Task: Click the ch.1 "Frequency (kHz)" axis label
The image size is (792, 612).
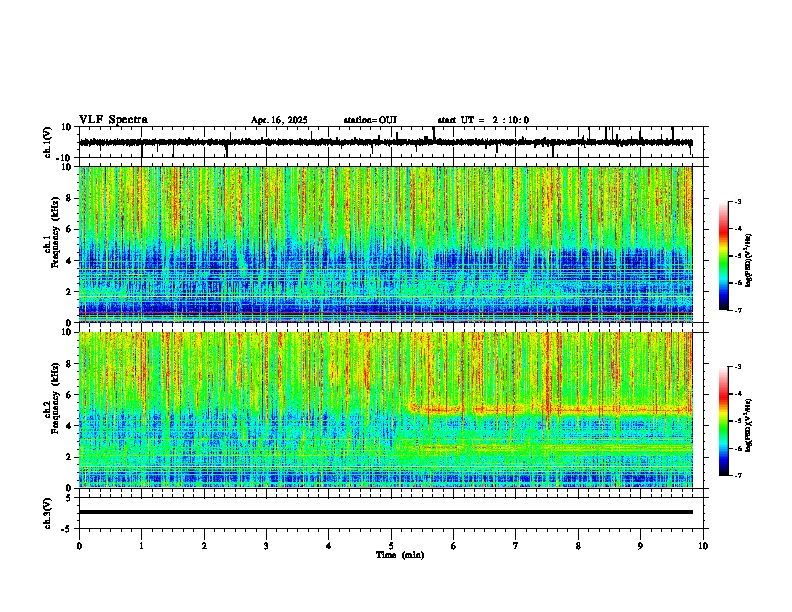Action: click(x=55, y=233)
